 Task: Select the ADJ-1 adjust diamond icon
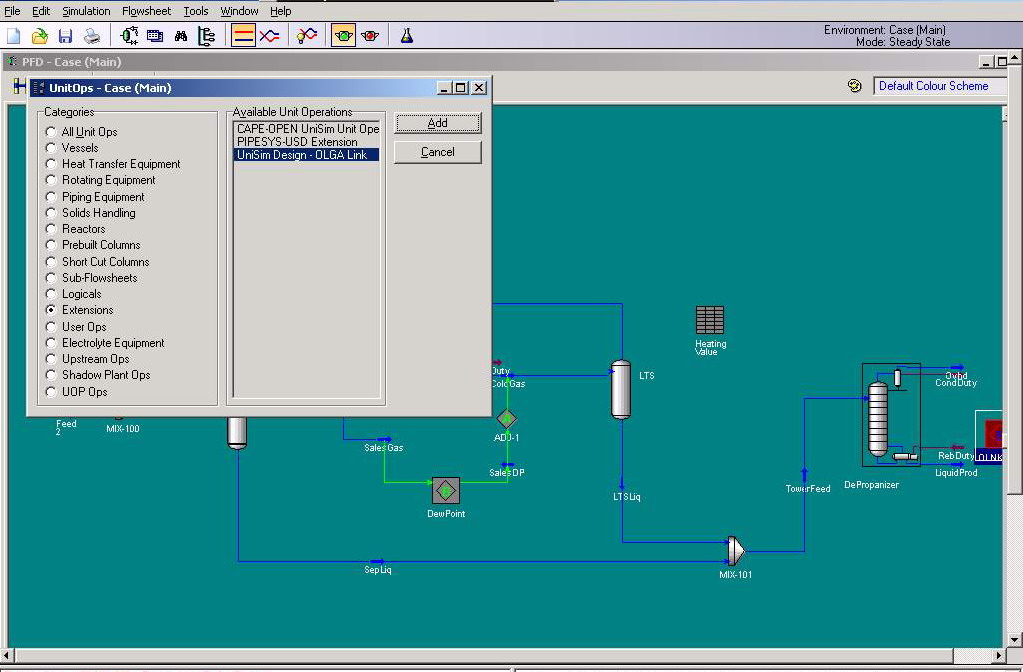507,419
